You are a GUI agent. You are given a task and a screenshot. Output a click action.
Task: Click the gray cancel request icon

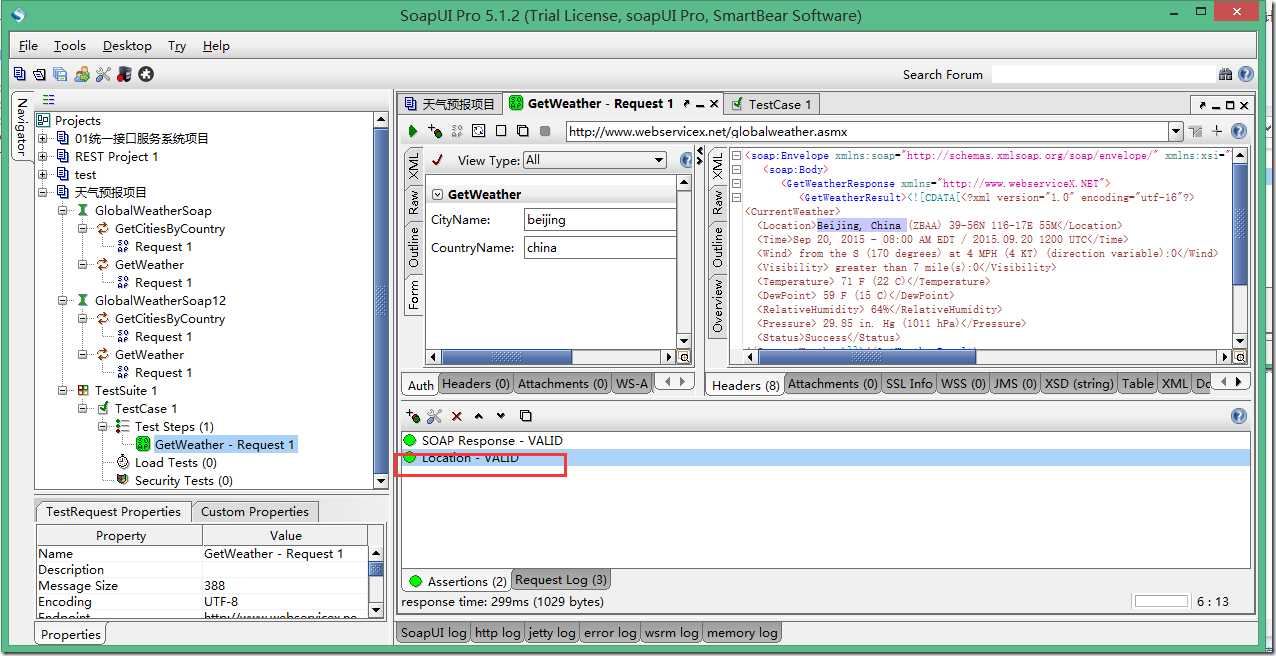(545, 131)
